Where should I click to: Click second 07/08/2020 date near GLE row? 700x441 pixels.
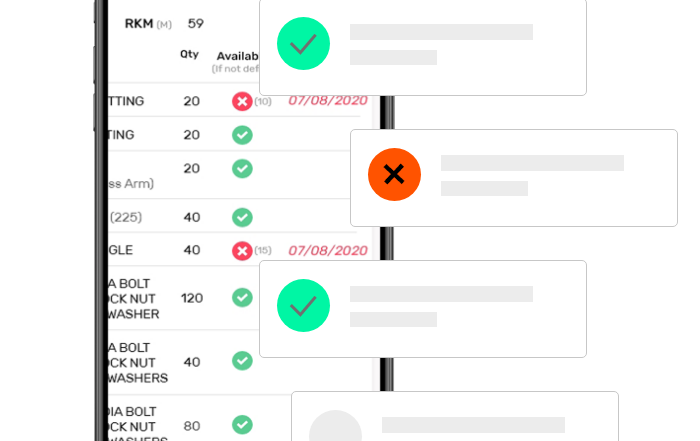point(328,250)
